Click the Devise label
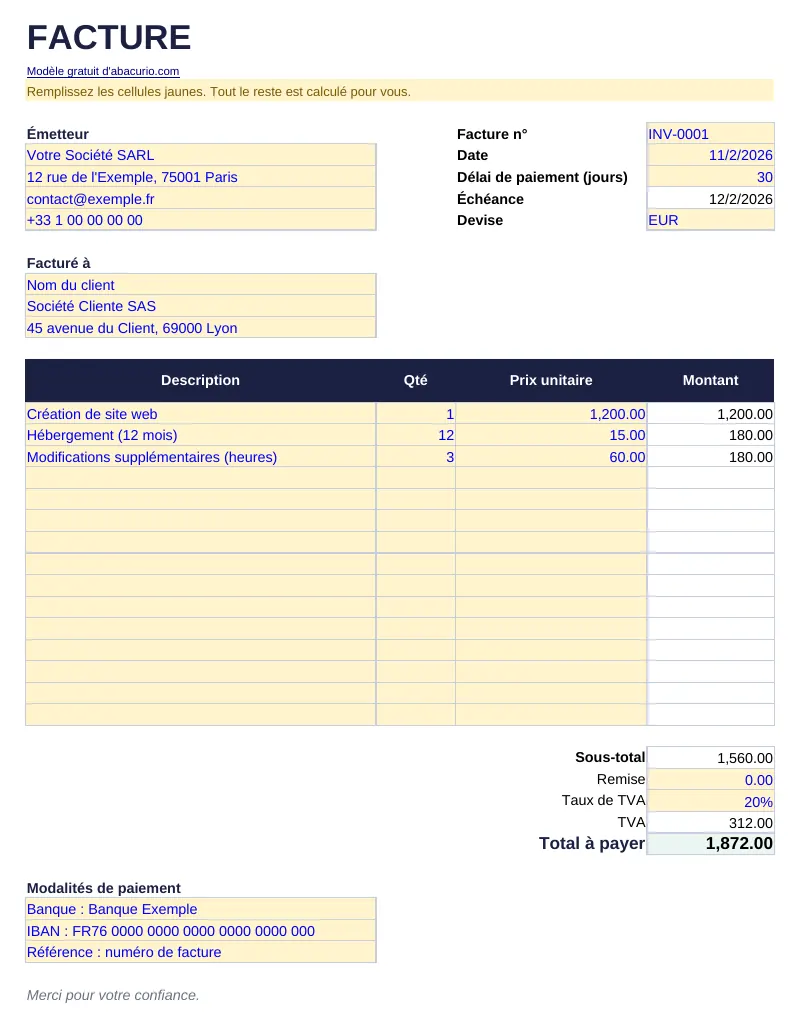 click(480, 220)
